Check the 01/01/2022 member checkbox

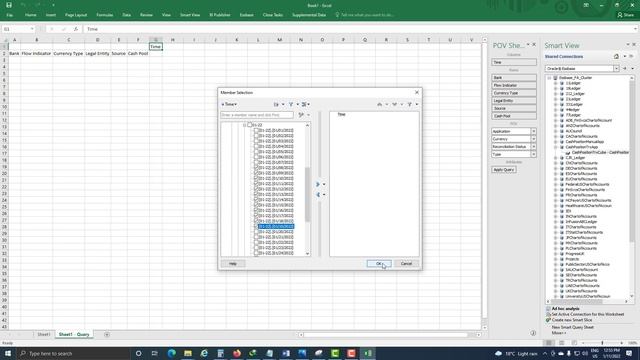[256, 130]
